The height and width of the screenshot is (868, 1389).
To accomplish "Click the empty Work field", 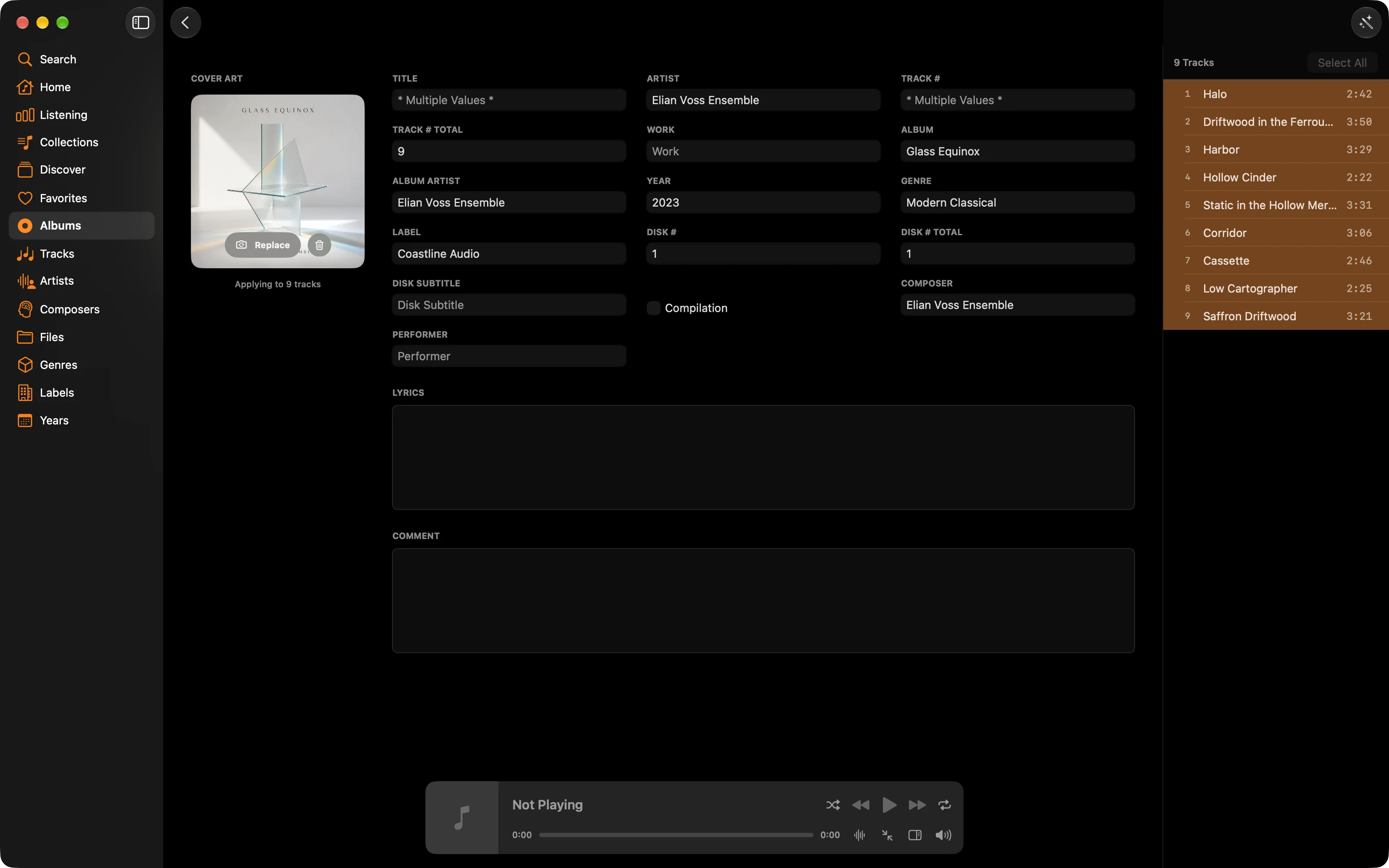I will [763, 151].
